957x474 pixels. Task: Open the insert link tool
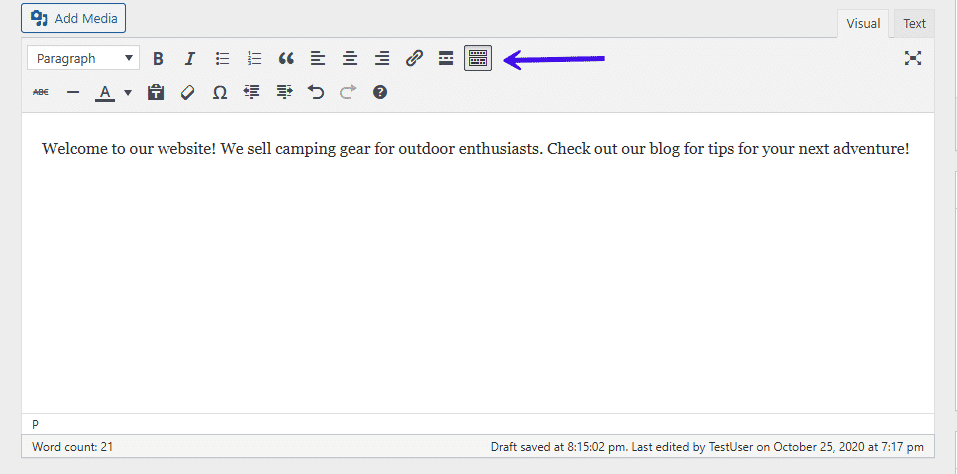414,59
